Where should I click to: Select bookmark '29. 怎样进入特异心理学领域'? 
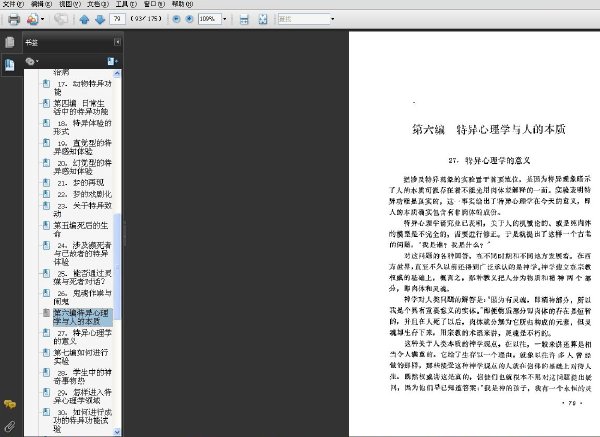82,396
